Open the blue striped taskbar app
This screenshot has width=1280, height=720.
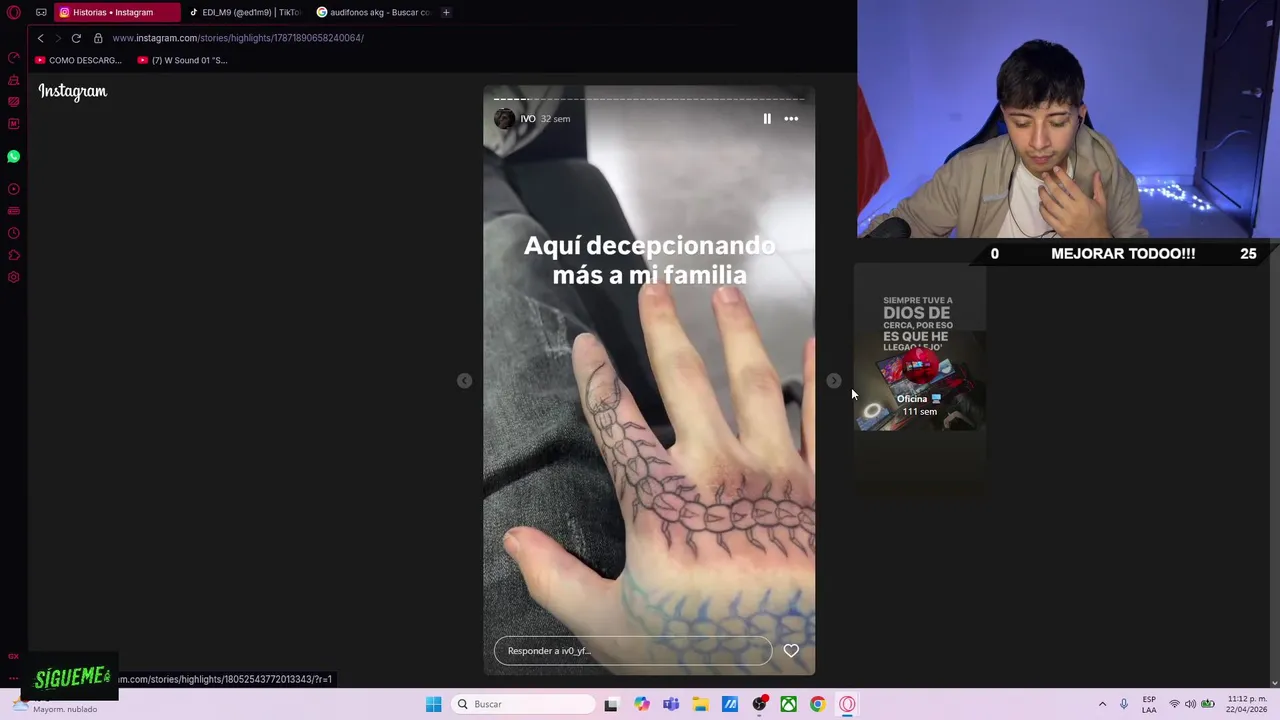730,704
